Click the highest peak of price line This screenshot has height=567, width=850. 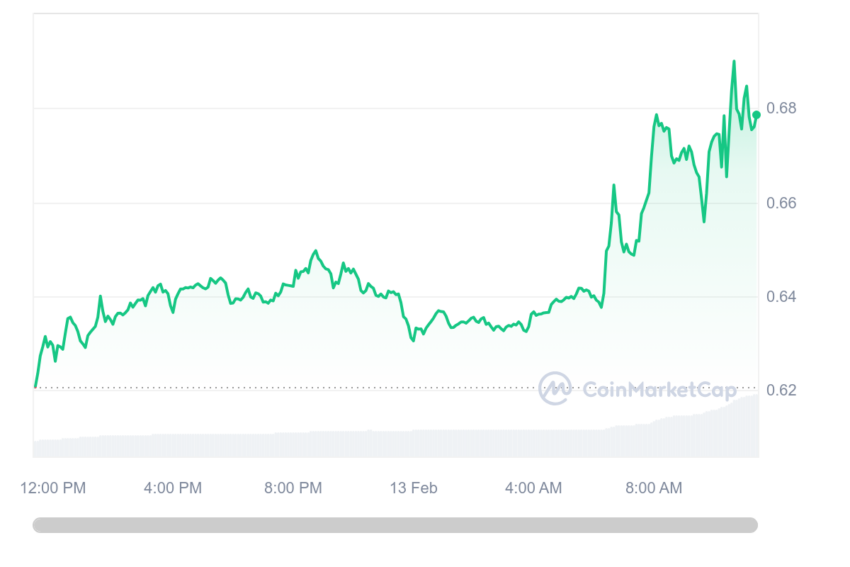[x=734, y=61]
